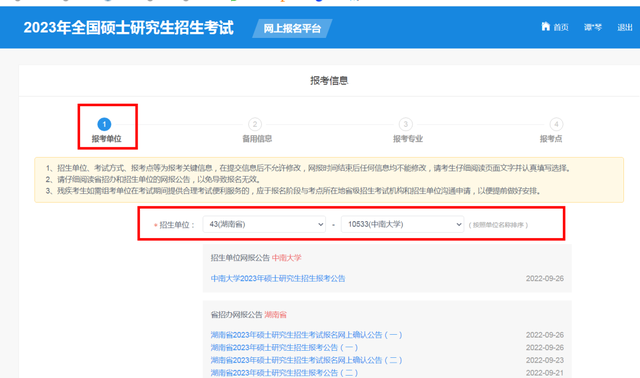Open 湖南省2023年硕士研究生招生报考公告（二） link
The image size is (640, 378).
[x=284, y=373]
